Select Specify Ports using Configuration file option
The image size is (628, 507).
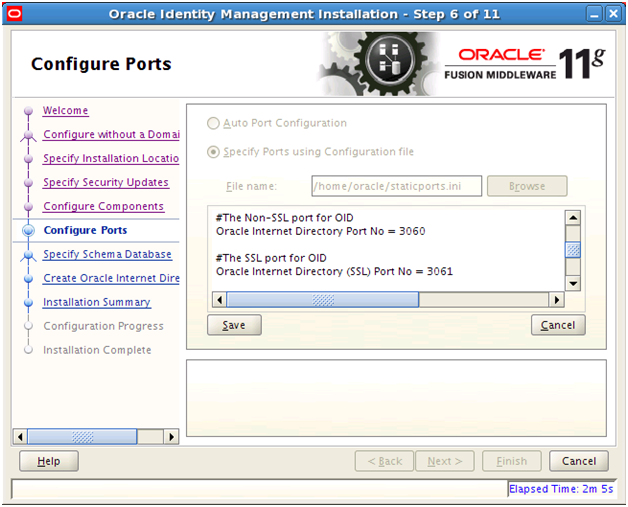[x=213, y=152]
